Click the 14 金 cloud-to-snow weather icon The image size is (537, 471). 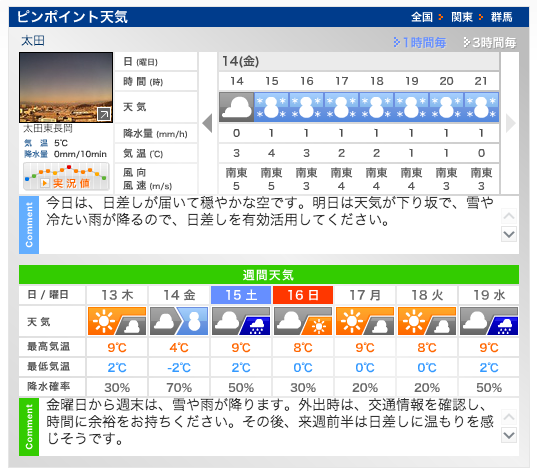coord(179,321)
